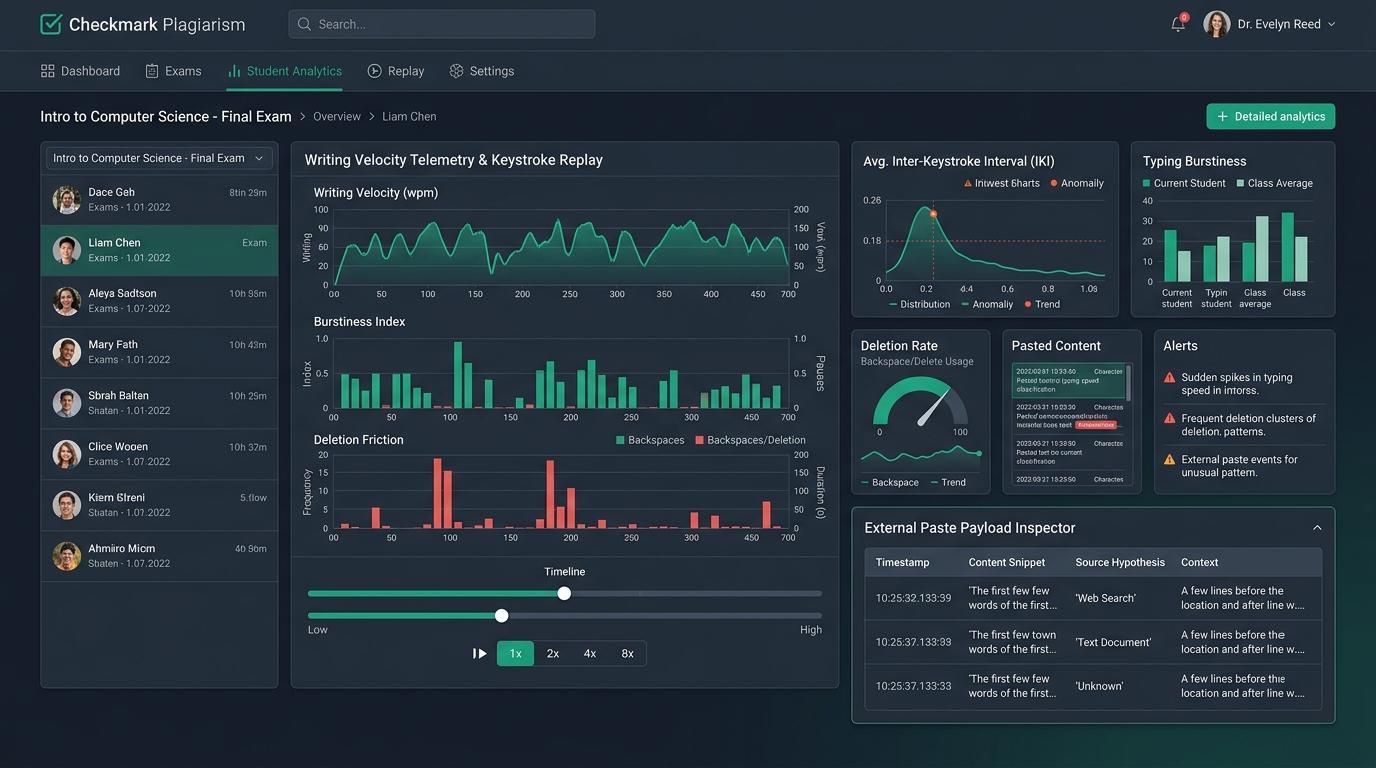The image size is (1376, 768).
Task: Open the user menu chevron by Dr. Evelyn Reed
Action: click(1331, 24)
